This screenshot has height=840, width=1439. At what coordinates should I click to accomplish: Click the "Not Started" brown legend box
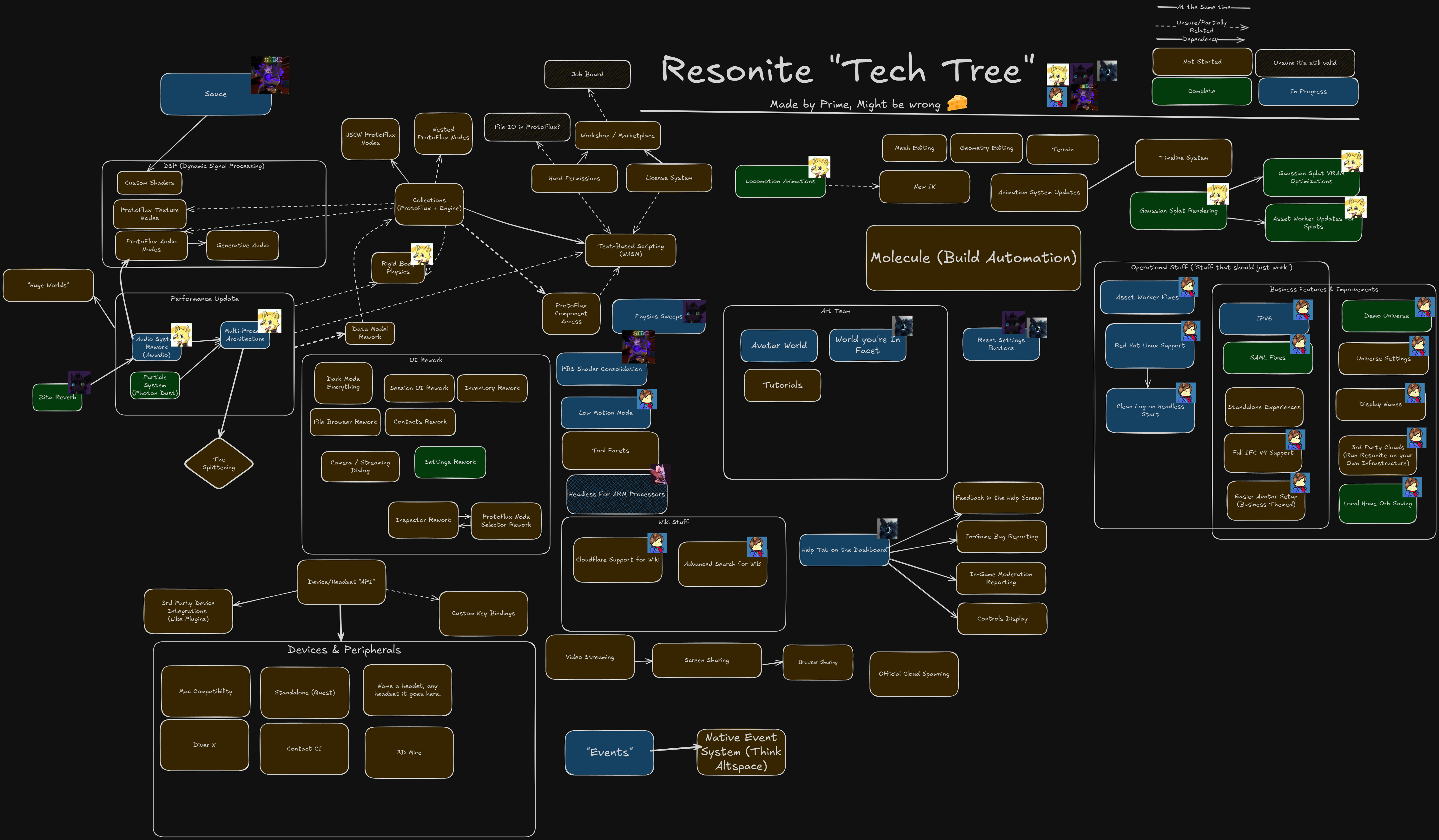(x=1202, y=62)
